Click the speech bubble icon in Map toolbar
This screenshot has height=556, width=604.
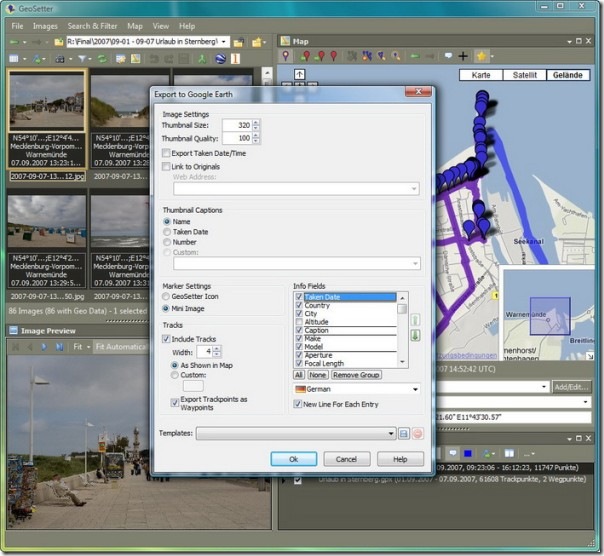448,56
